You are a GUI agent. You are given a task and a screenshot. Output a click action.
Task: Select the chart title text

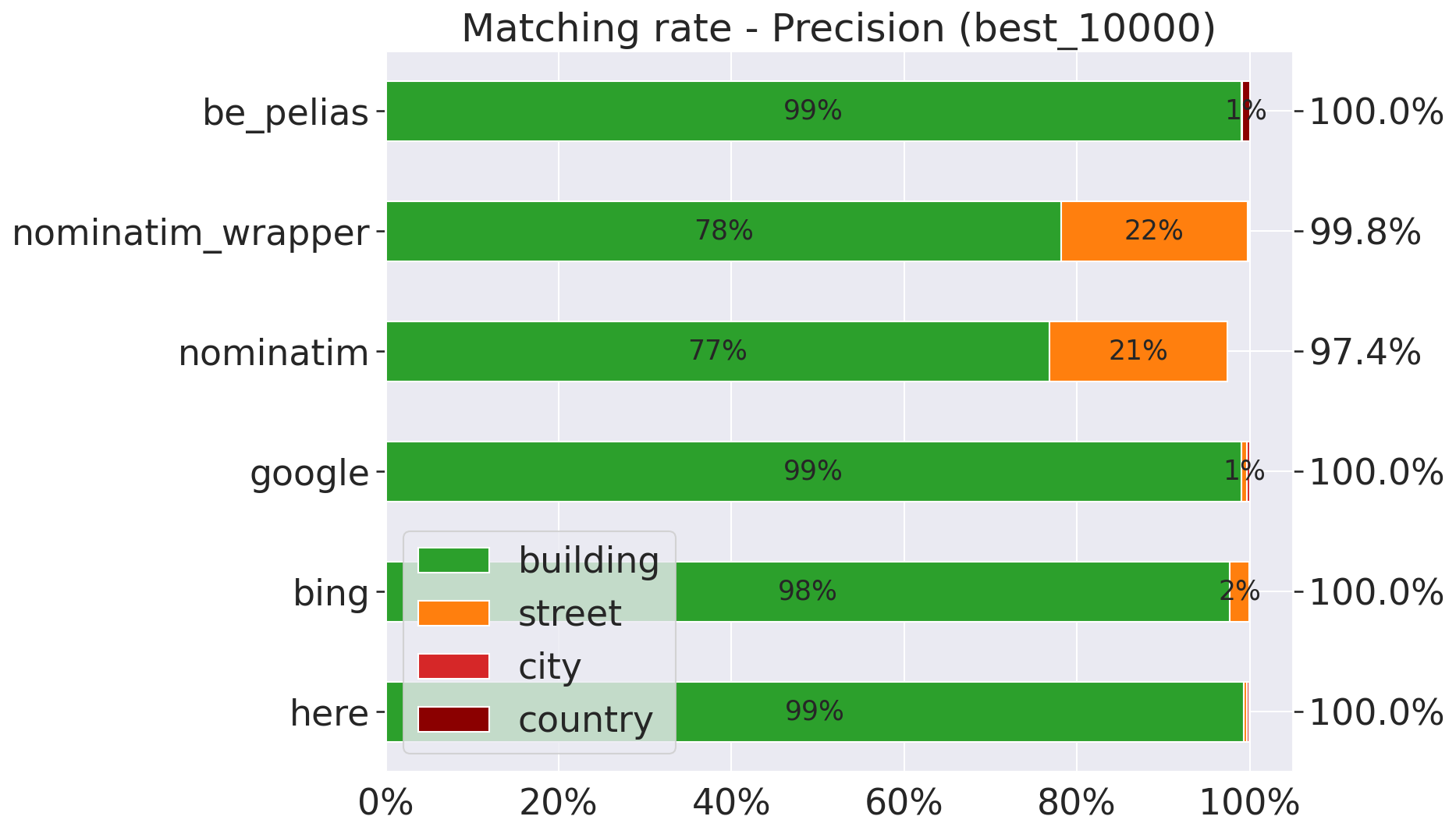pyautogui.click(x=839, y=29)
